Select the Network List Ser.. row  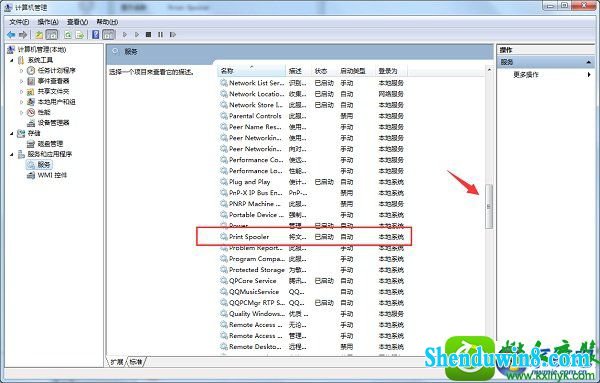pyautogui.click(x=312, y=83)
